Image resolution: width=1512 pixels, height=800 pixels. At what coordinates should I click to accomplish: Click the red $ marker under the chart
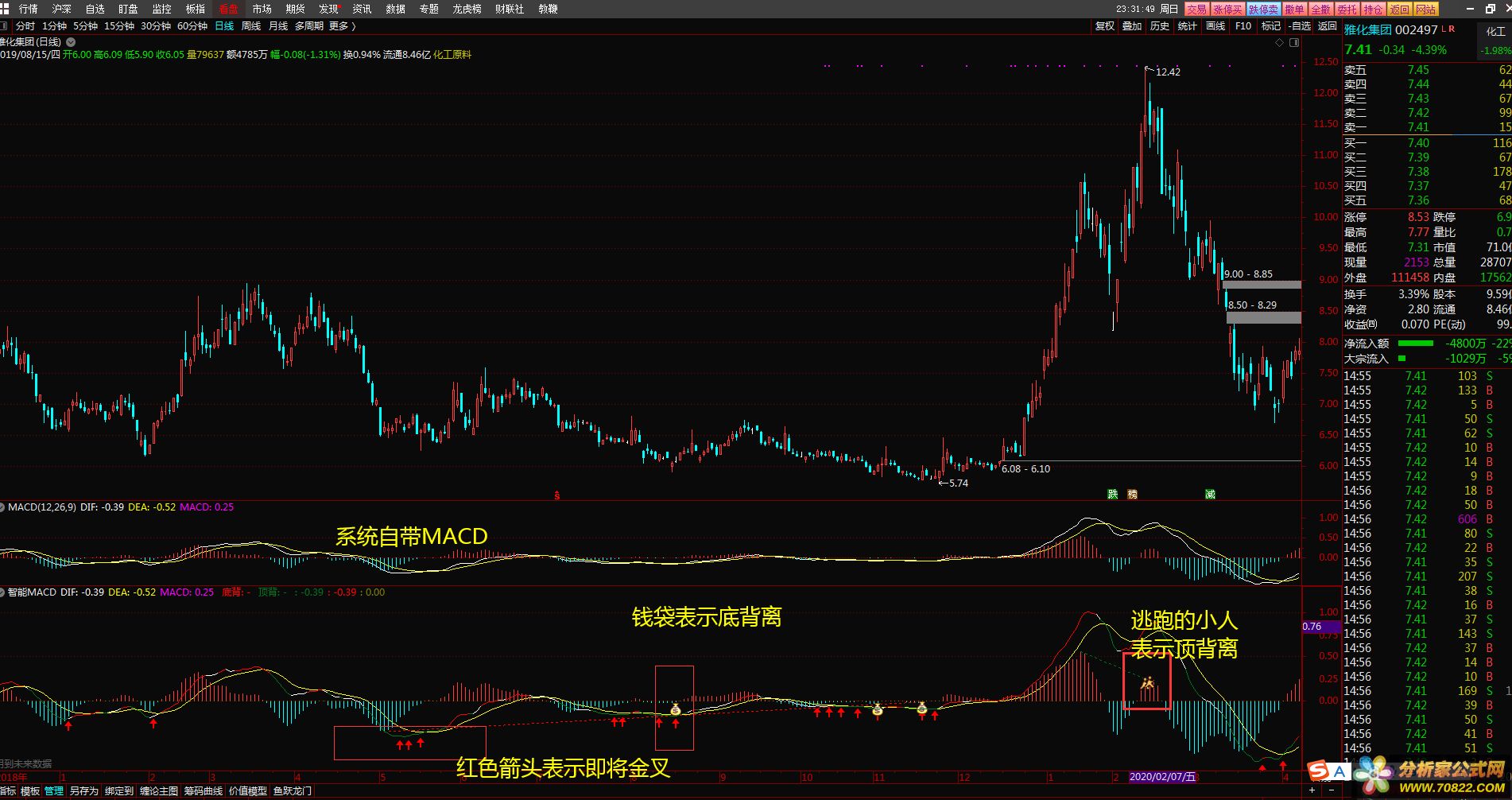point(557,495)
